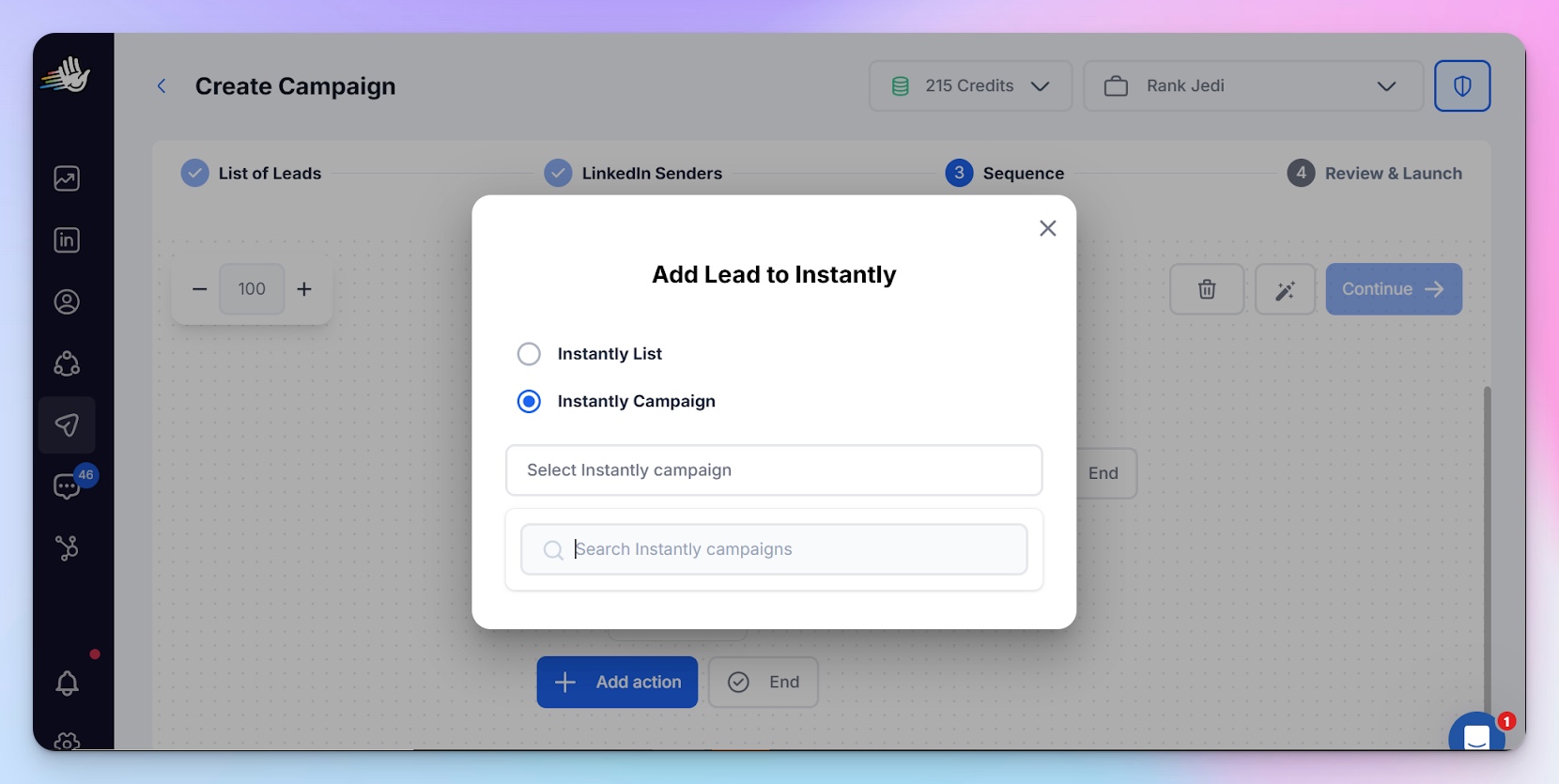Open the support chat bubble
Image resolution: width=1559 pixels, height=784 pixels.
1477,734
